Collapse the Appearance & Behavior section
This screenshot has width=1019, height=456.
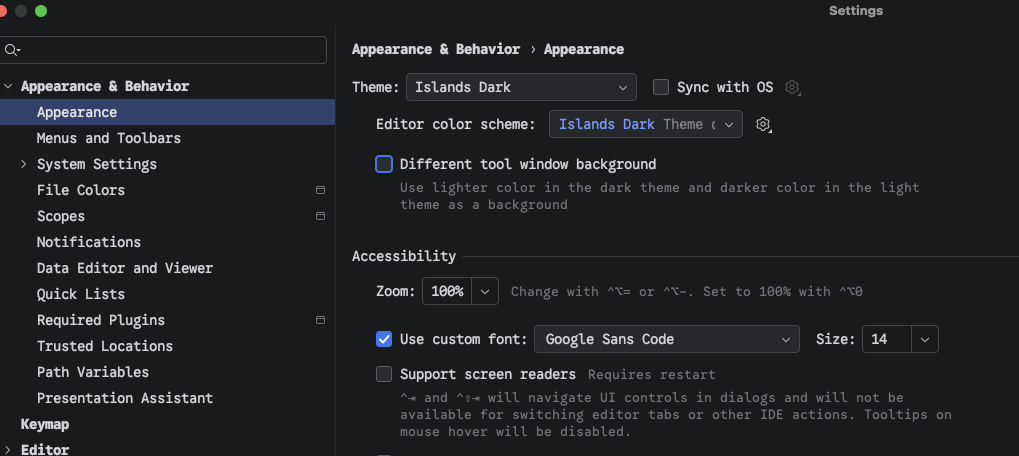tap(8, 86)
